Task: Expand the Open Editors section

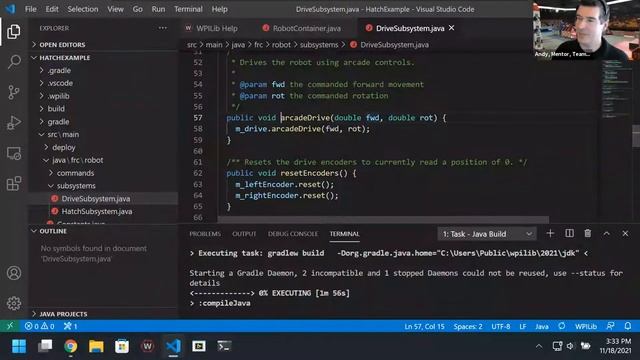Action: 62,44
